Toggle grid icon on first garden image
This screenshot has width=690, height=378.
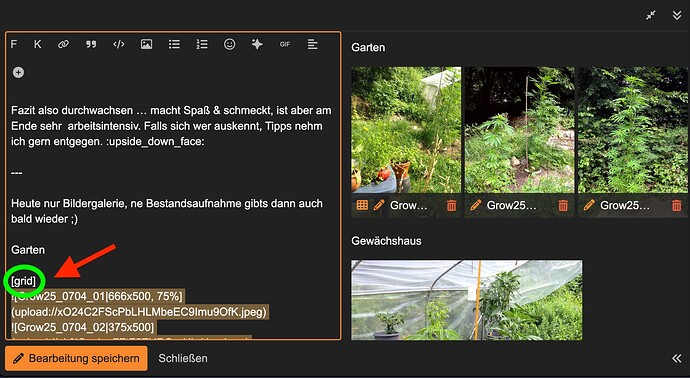click(x=362, y=205)
